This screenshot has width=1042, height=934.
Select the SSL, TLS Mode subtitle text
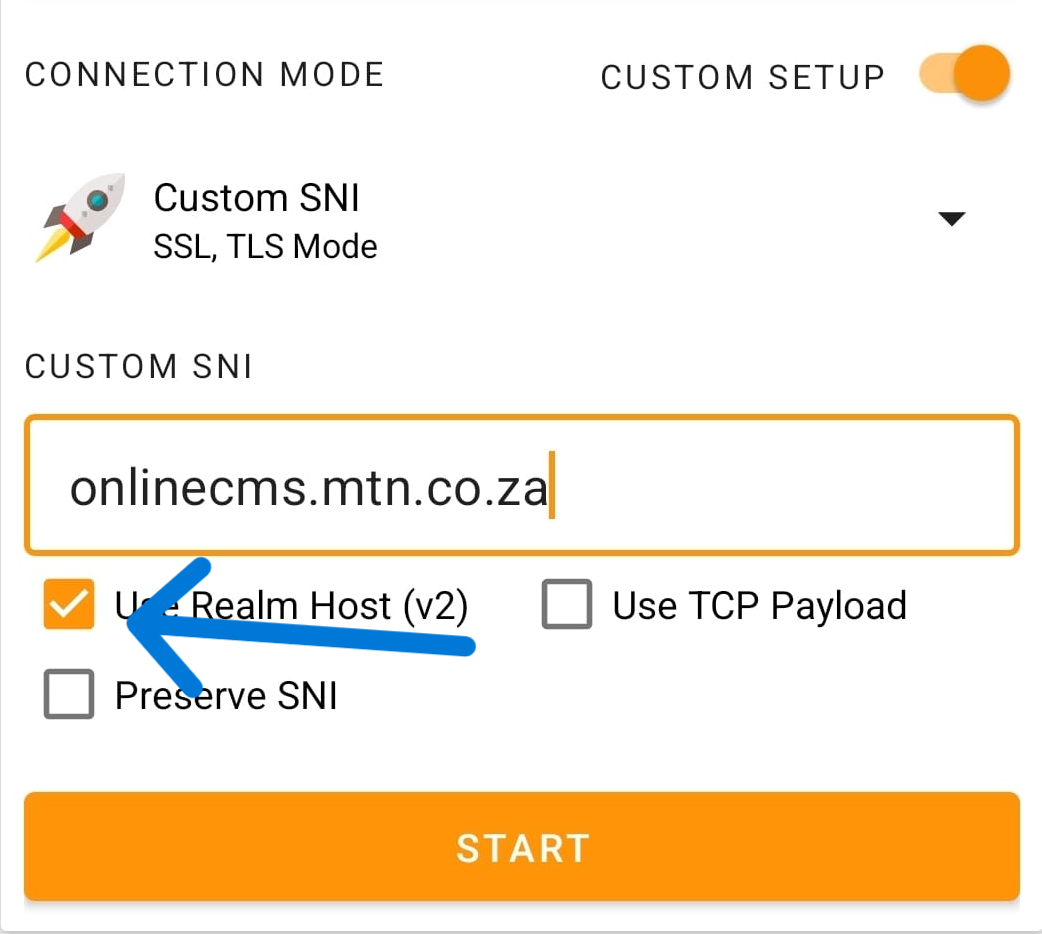(x=265, y=246)
